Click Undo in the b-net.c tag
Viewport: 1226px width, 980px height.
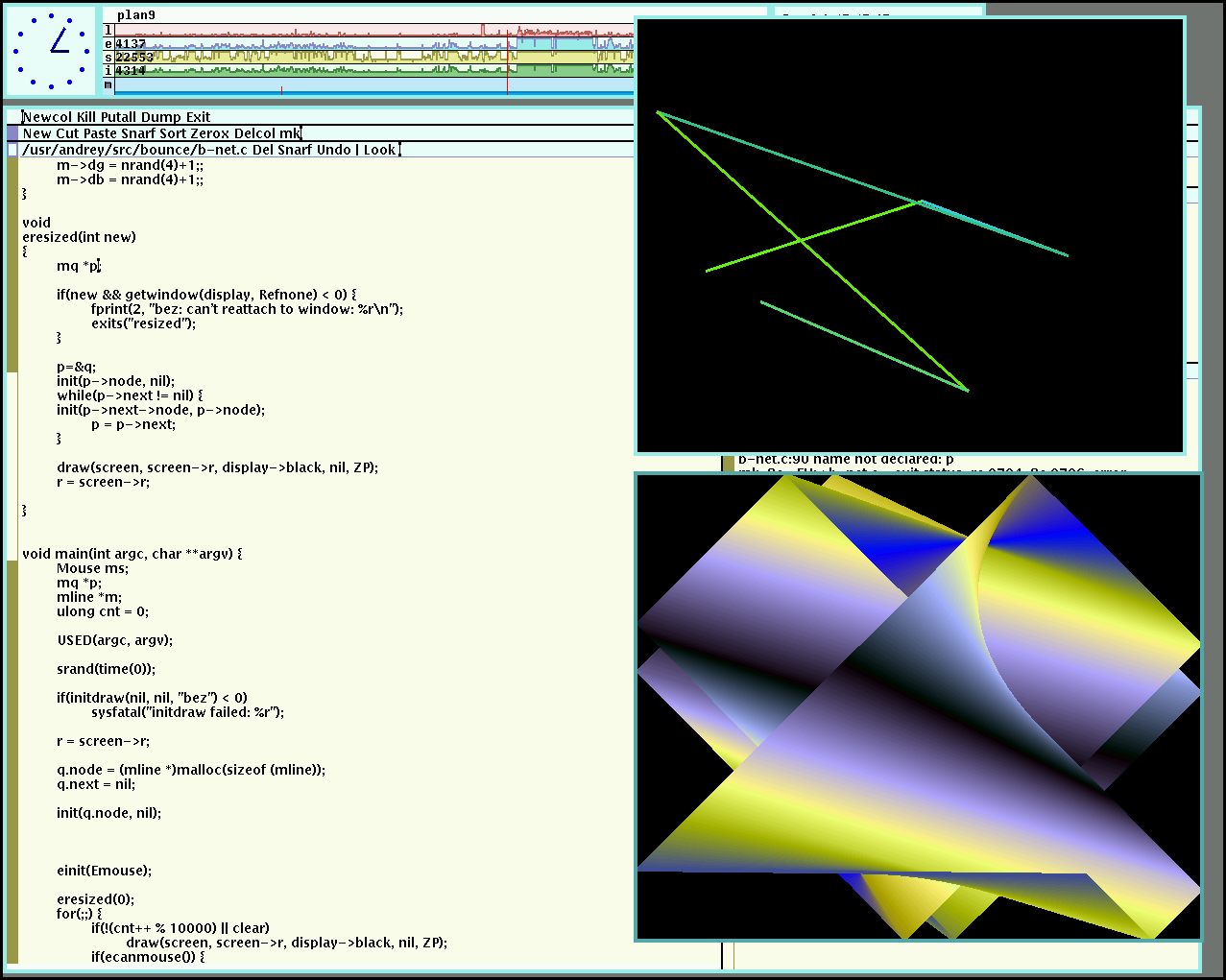coord(333,150)
